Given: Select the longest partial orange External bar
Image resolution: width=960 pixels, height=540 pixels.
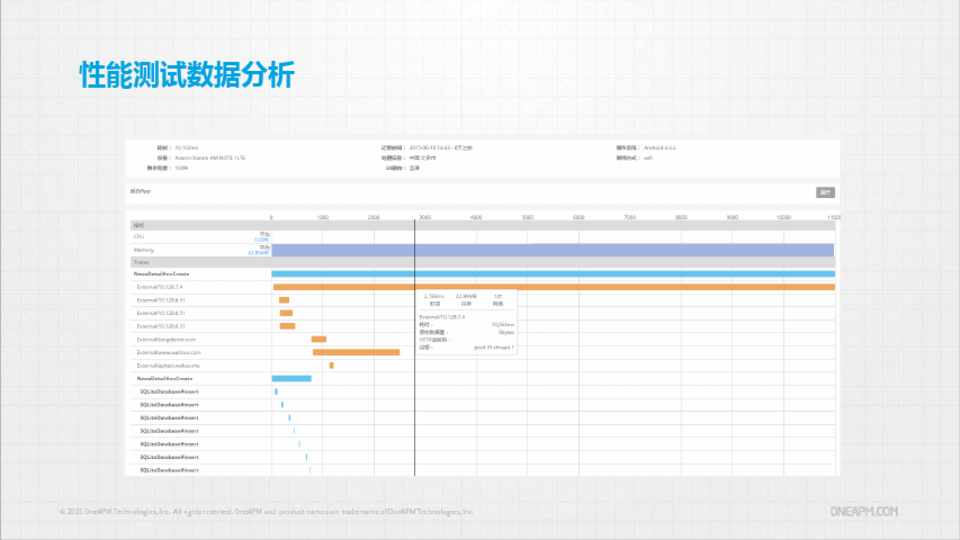Looking at the screenshot, I should [356, 352].
